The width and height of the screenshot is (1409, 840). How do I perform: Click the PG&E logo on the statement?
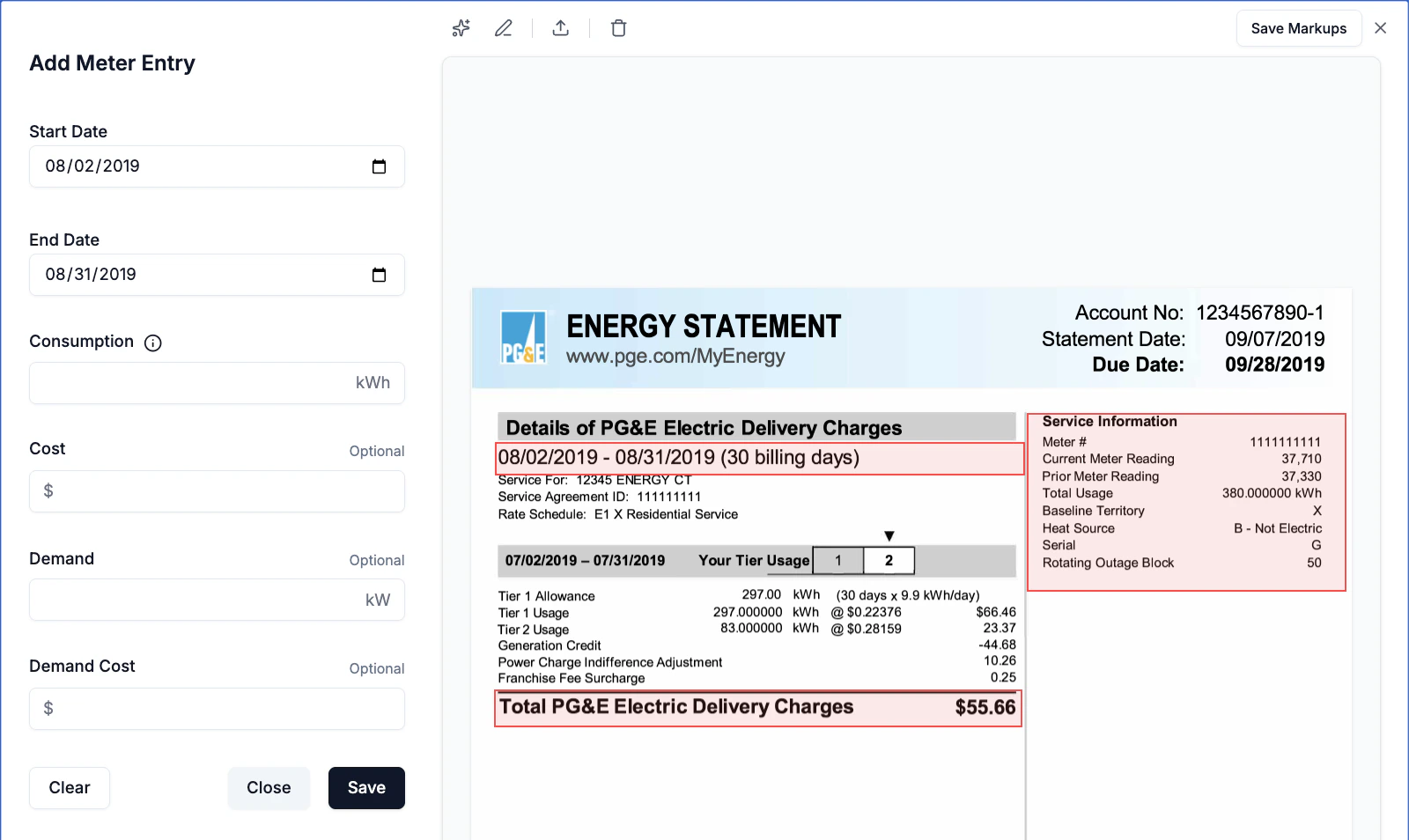[523, 337]
